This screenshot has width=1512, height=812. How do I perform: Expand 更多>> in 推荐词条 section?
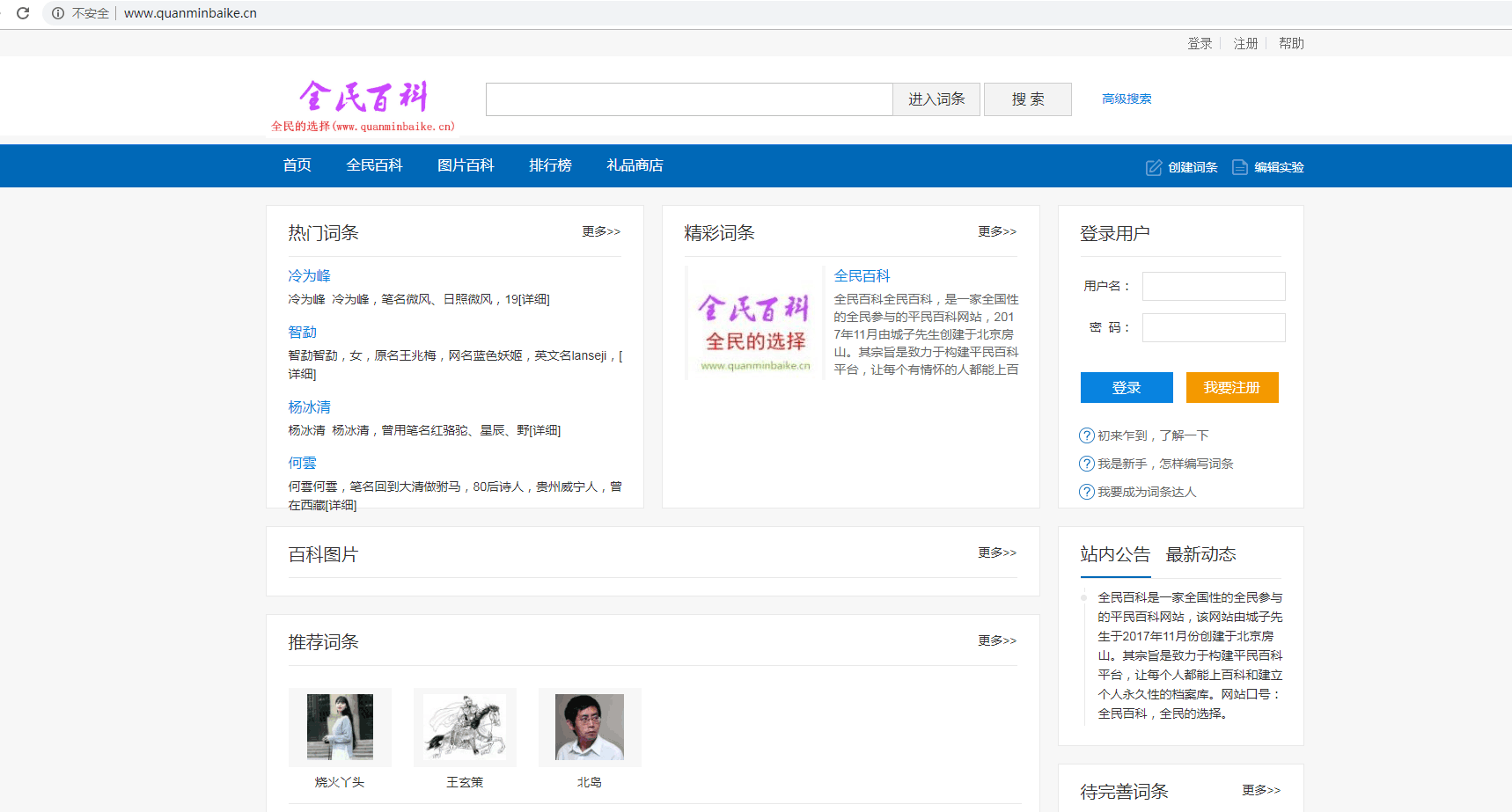(996, 640)
